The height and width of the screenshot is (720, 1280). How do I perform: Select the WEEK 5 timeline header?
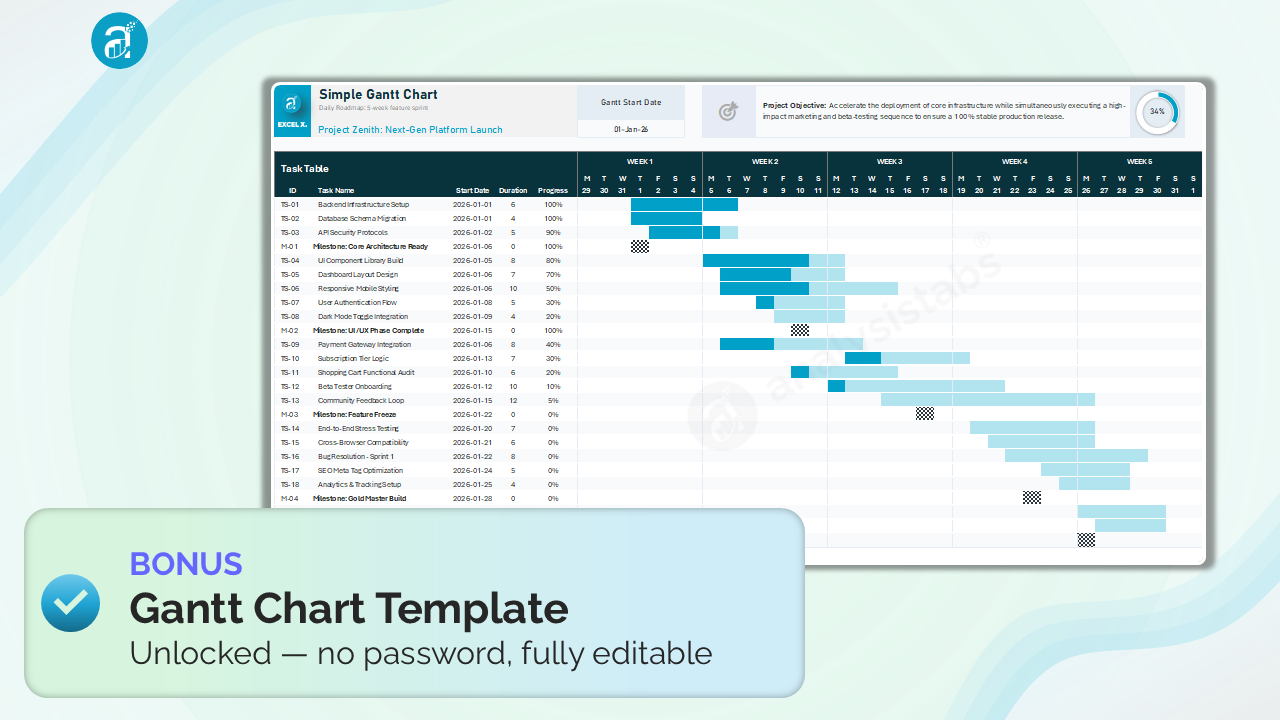click(x=1139, y=161)
